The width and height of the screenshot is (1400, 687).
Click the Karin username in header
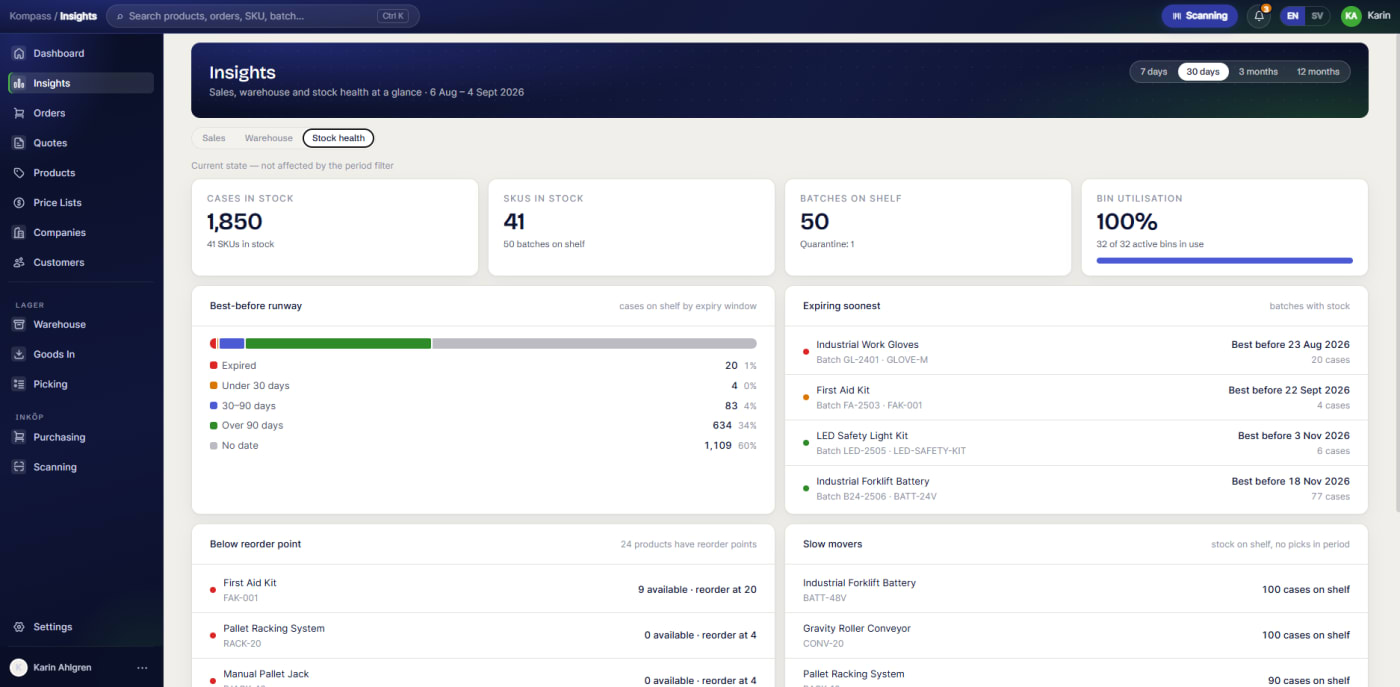1379,16
